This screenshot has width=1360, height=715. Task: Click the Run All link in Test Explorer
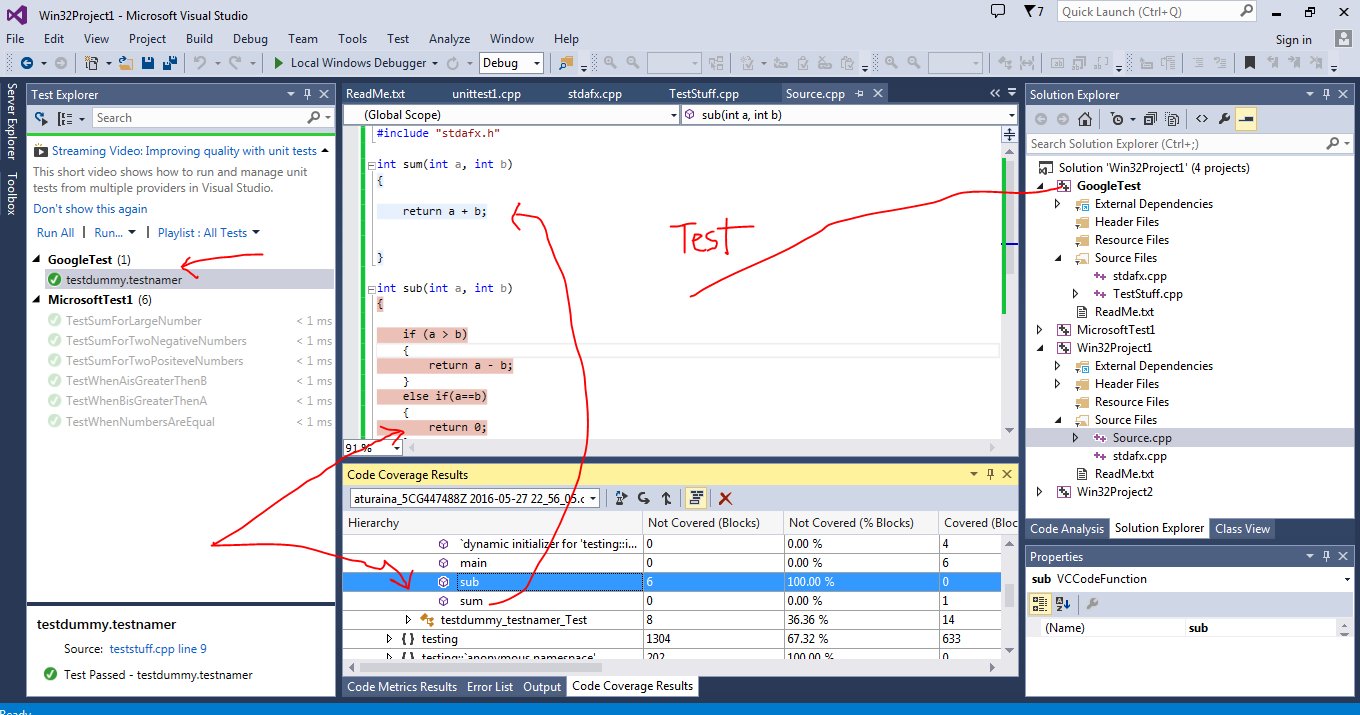point(55,232)
